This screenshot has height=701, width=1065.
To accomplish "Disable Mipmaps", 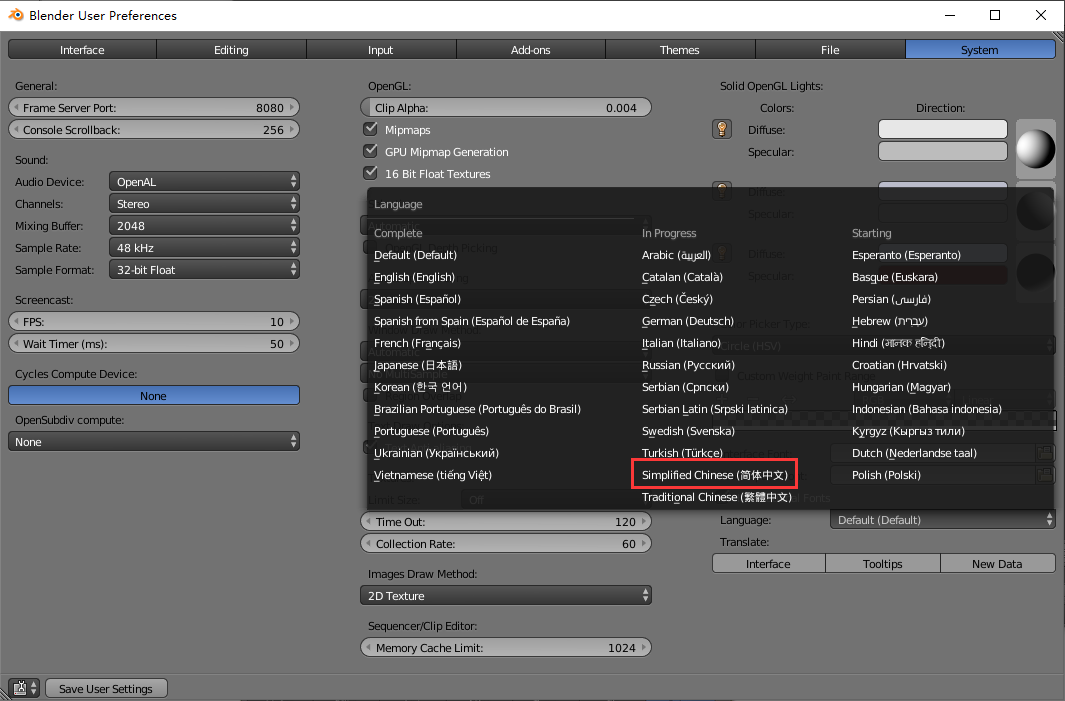I will tap(370, 129).
